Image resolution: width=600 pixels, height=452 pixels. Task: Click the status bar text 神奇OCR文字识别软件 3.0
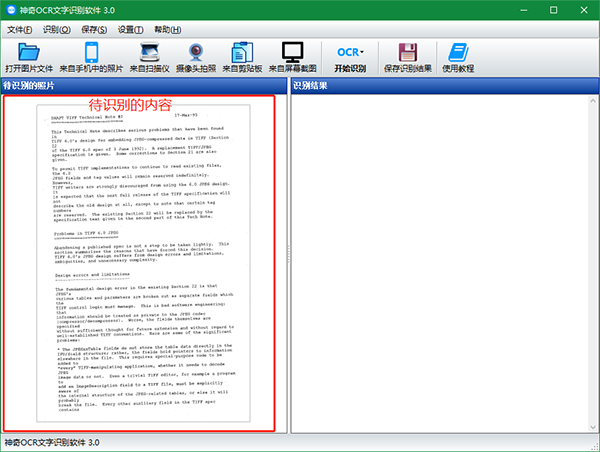point(52,442)
